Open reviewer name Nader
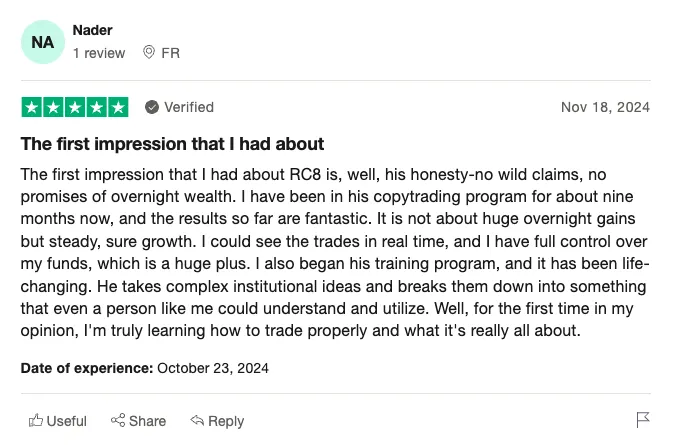 point(92,30)
